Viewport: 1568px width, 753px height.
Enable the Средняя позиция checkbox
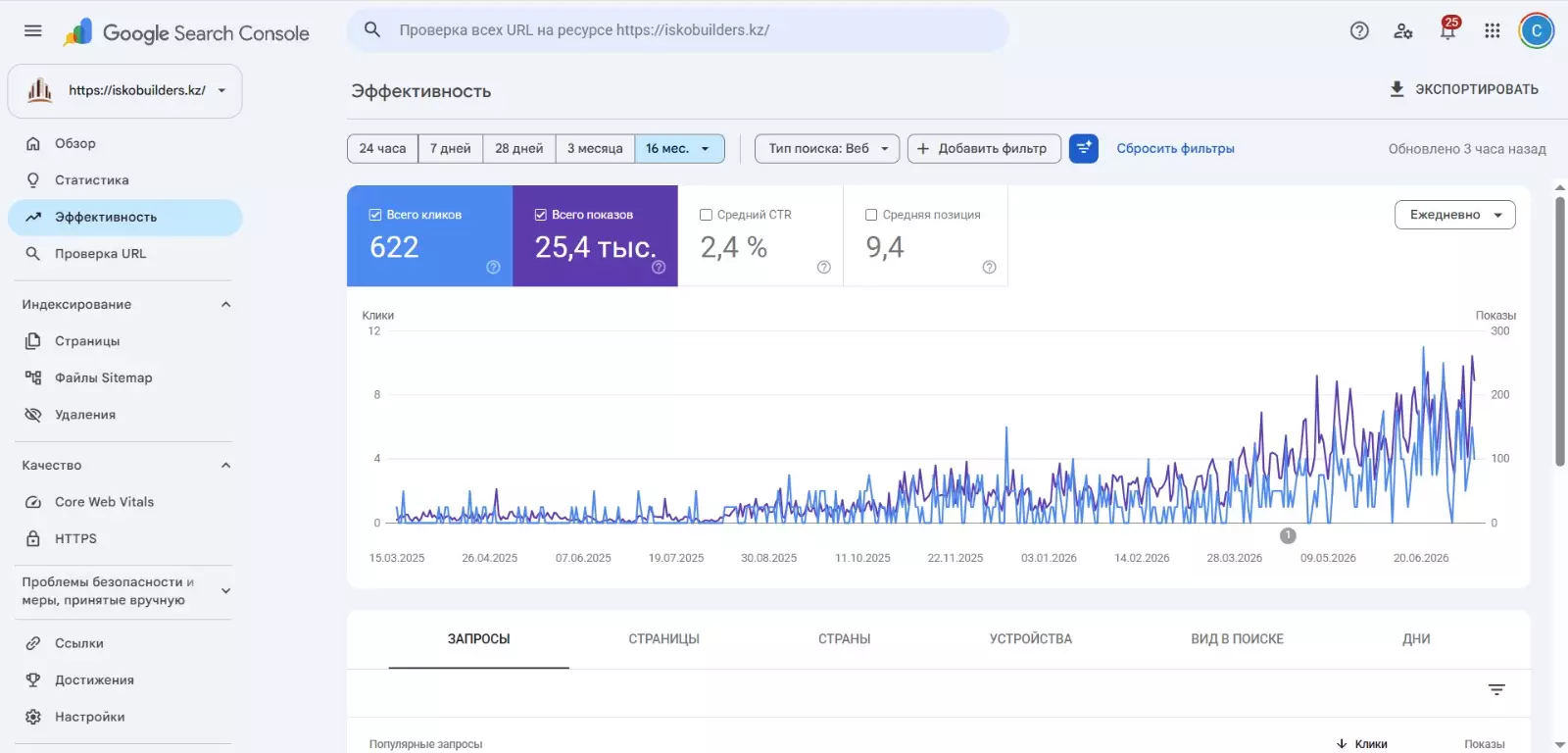(x=871, y=215)
